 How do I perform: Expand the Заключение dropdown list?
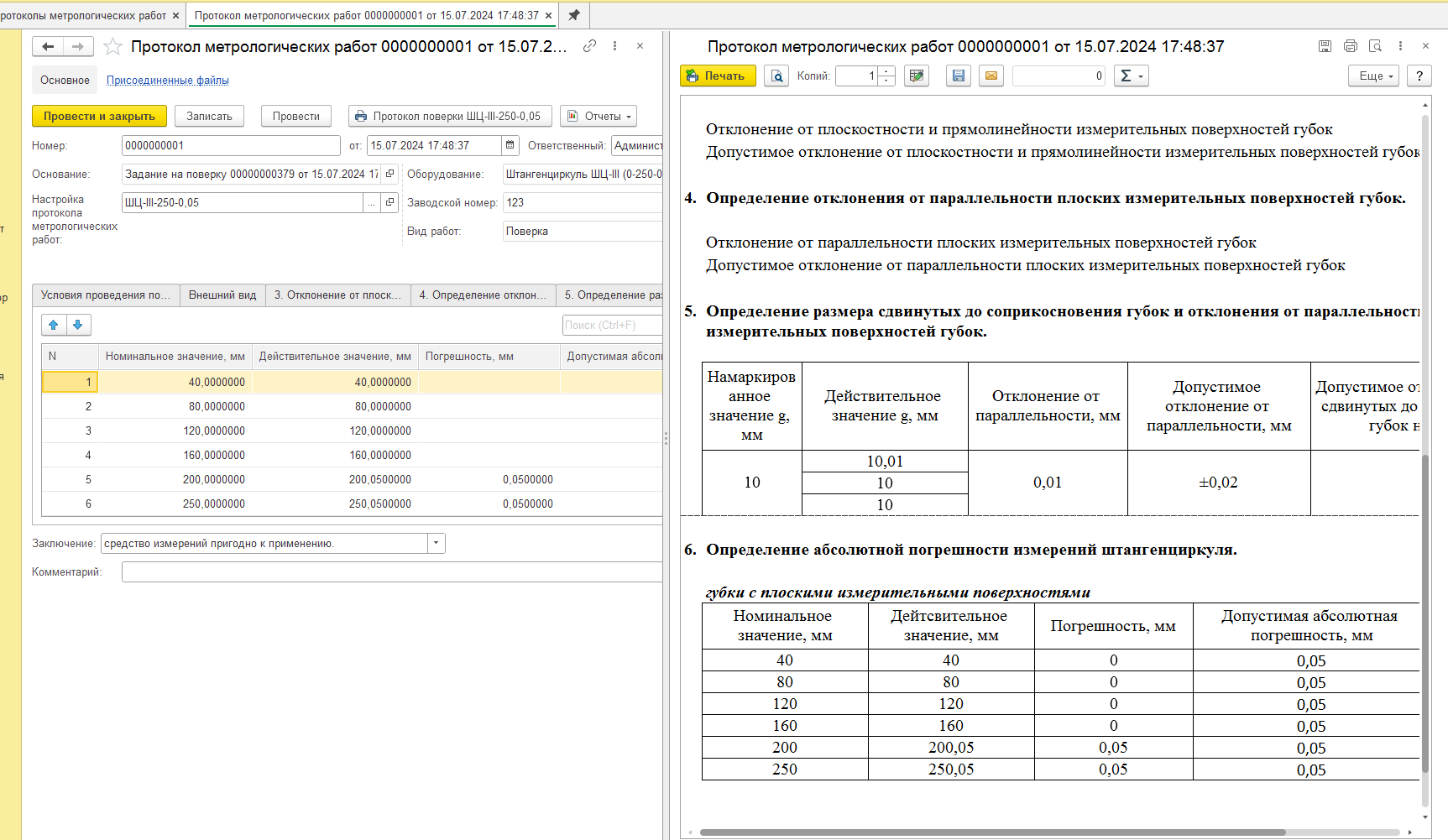coord(436,544)
